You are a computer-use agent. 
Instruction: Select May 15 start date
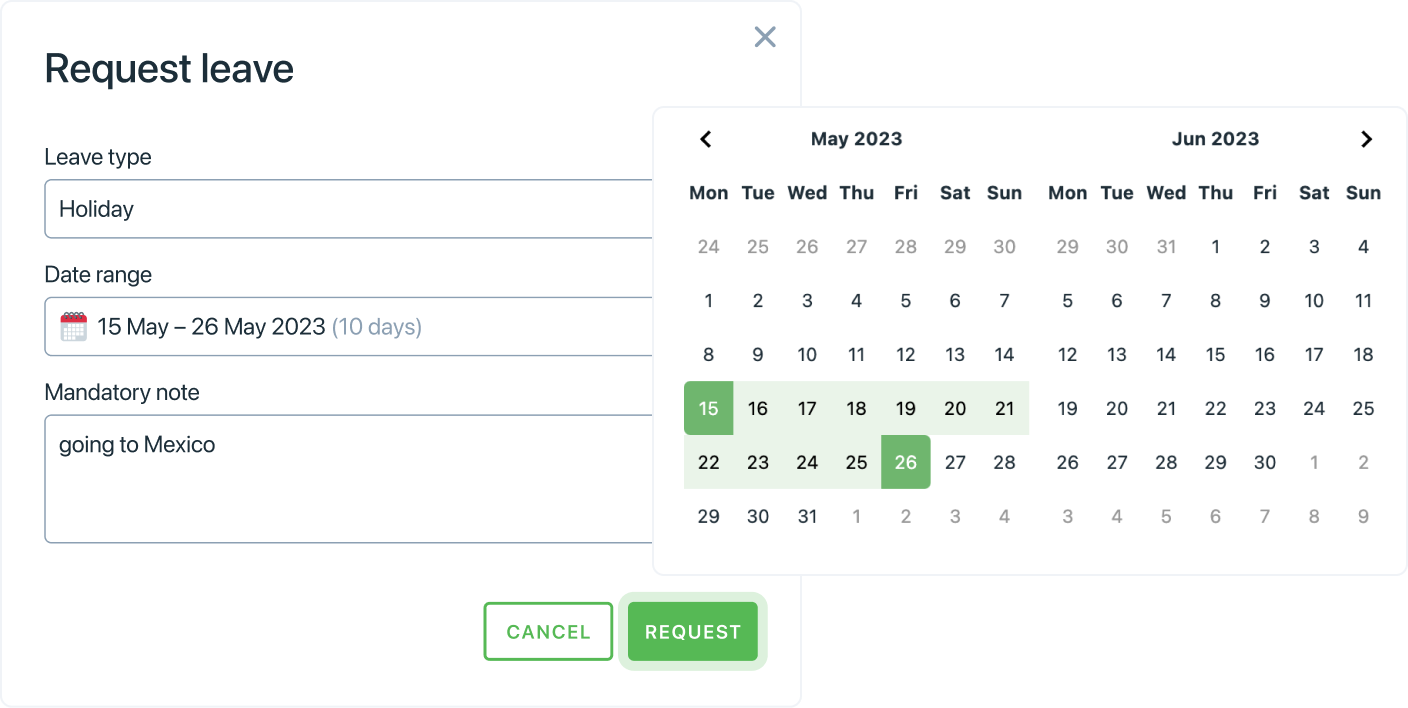click(x=708, y=408)
